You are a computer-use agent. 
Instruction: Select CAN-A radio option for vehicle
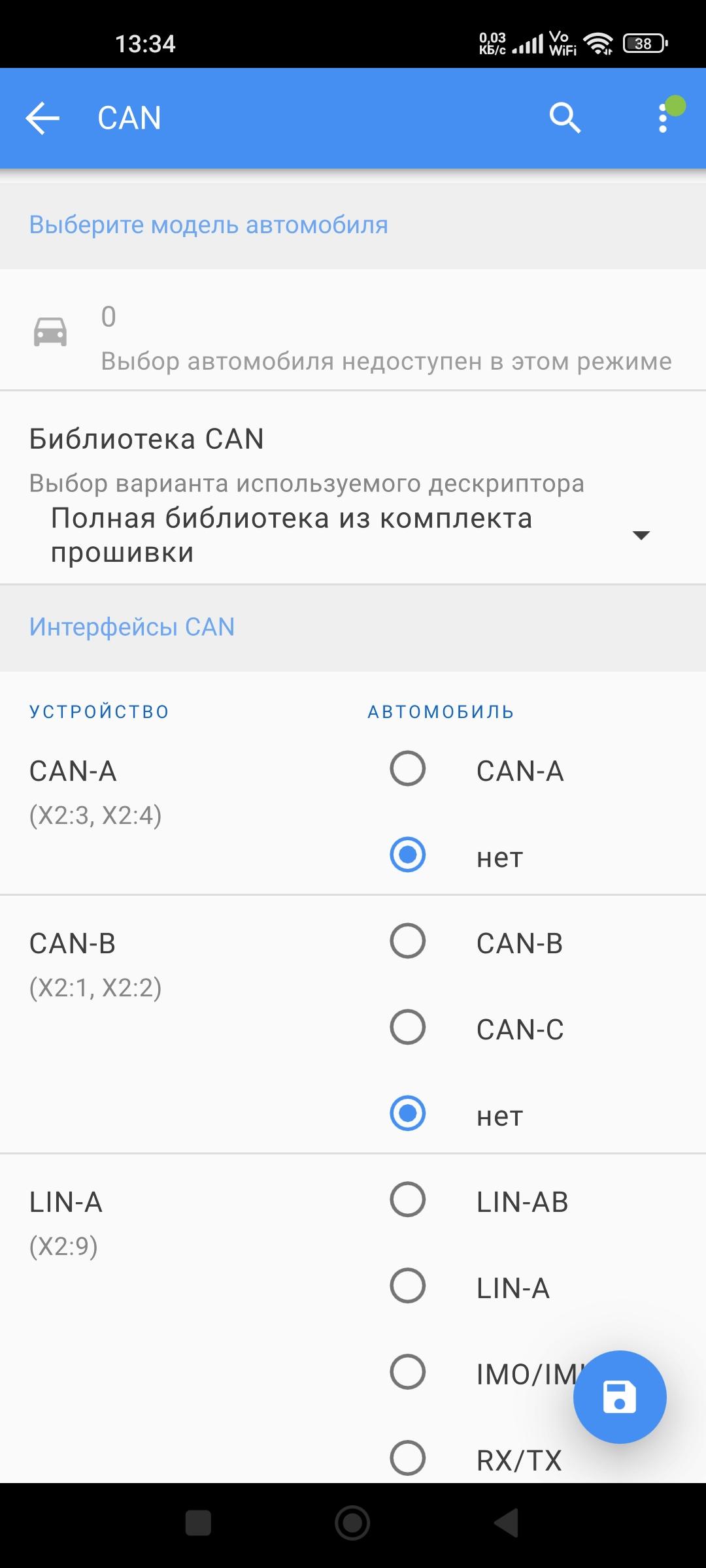pos(408,768)
